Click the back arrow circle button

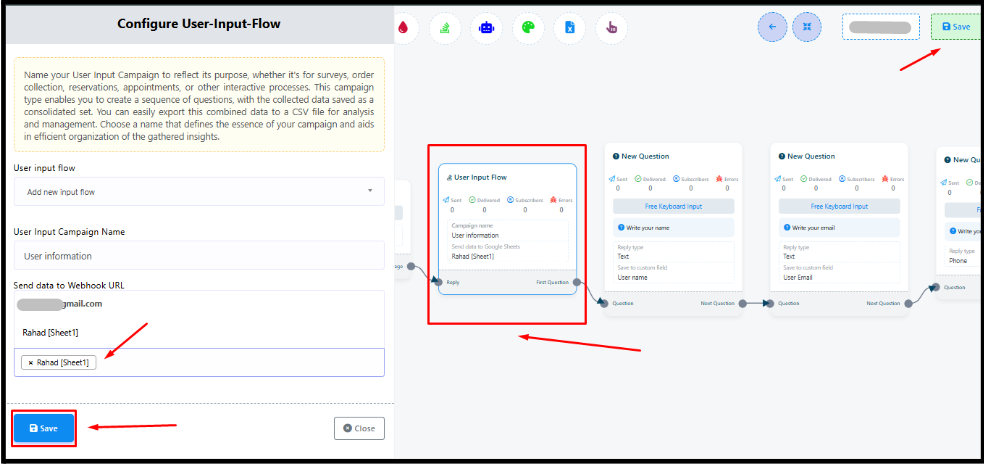[772, 27]
